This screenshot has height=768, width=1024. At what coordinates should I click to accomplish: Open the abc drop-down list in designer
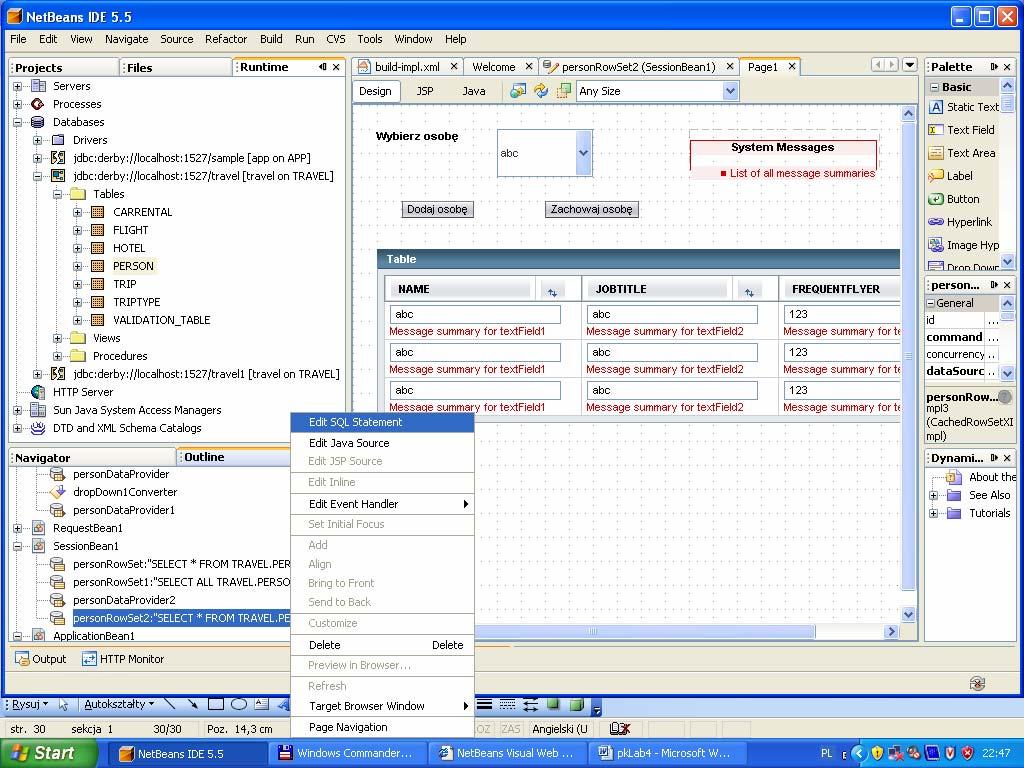pos(584,153)
